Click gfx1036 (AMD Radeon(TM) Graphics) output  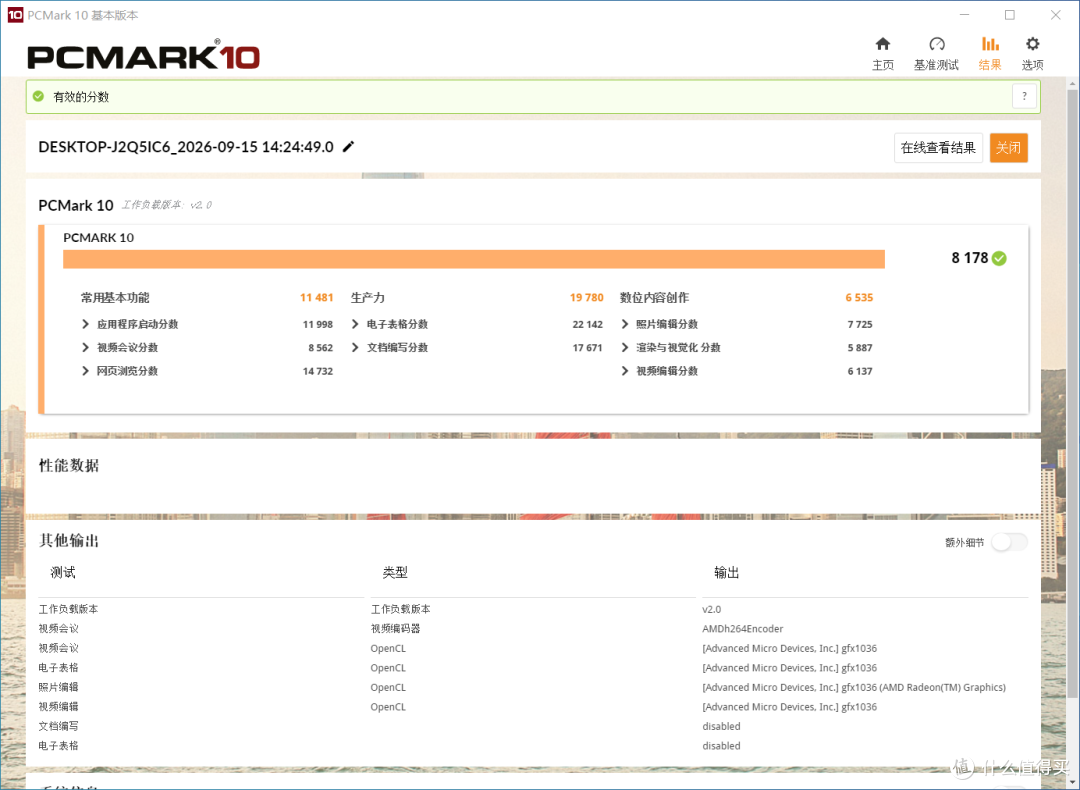pyautogui.click(x=853, y=687)
